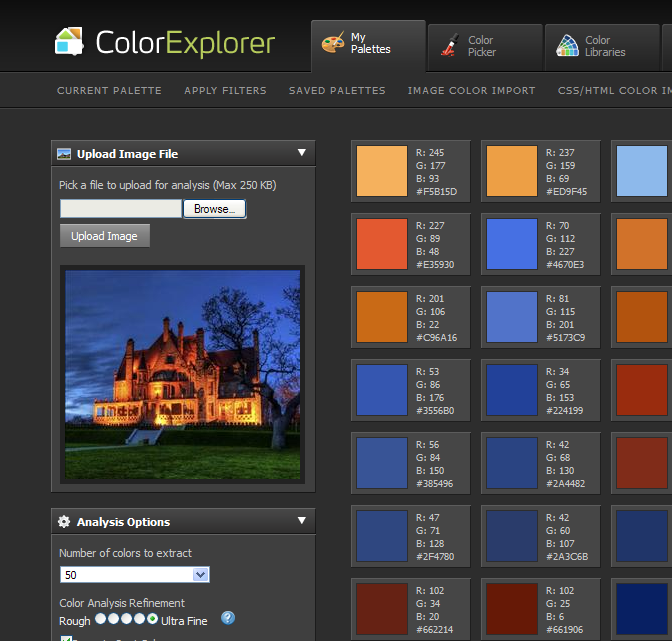
Task: Select the #224199 dark blue swatch
Action: tap(512, 390)
